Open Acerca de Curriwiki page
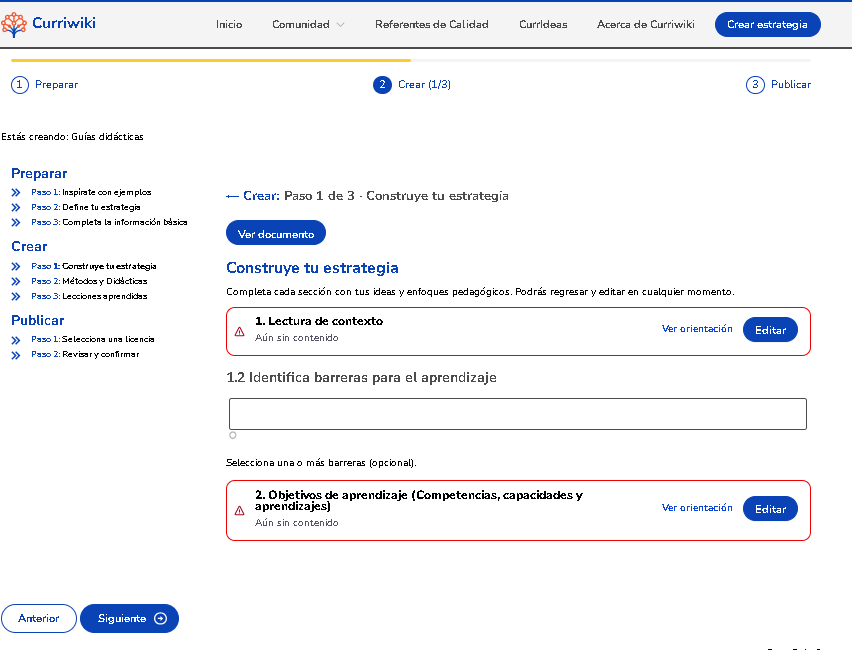The height and width of the screenshot is (650, 852). (x=645, y=25)
